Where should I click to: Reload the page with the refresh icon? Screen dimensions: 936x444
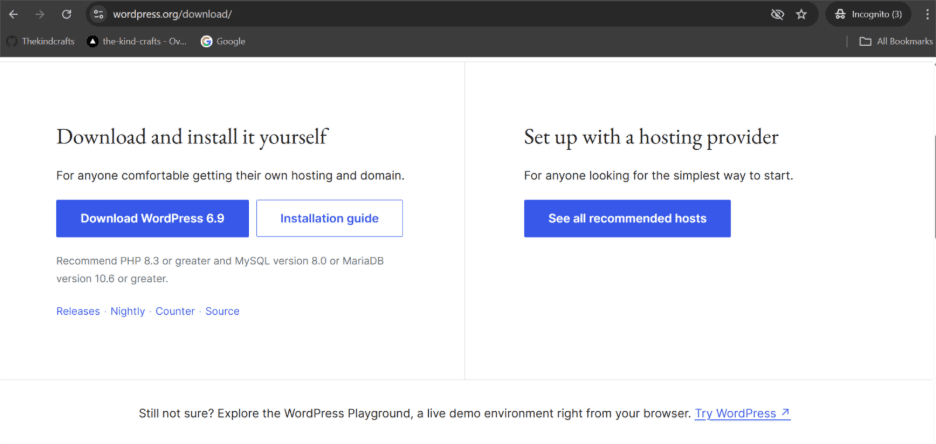(66, 14)
